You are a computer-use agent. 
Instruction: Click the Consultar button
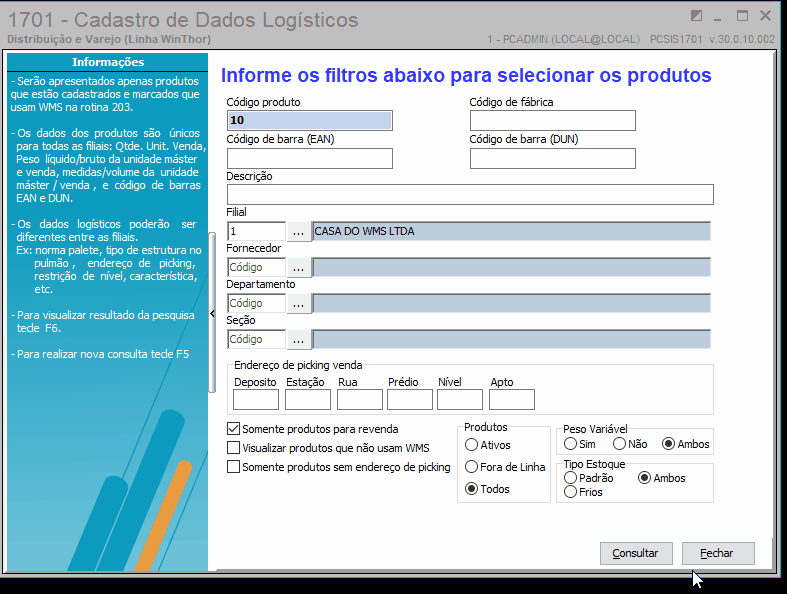pyautogui.click(x=636, y=553)
